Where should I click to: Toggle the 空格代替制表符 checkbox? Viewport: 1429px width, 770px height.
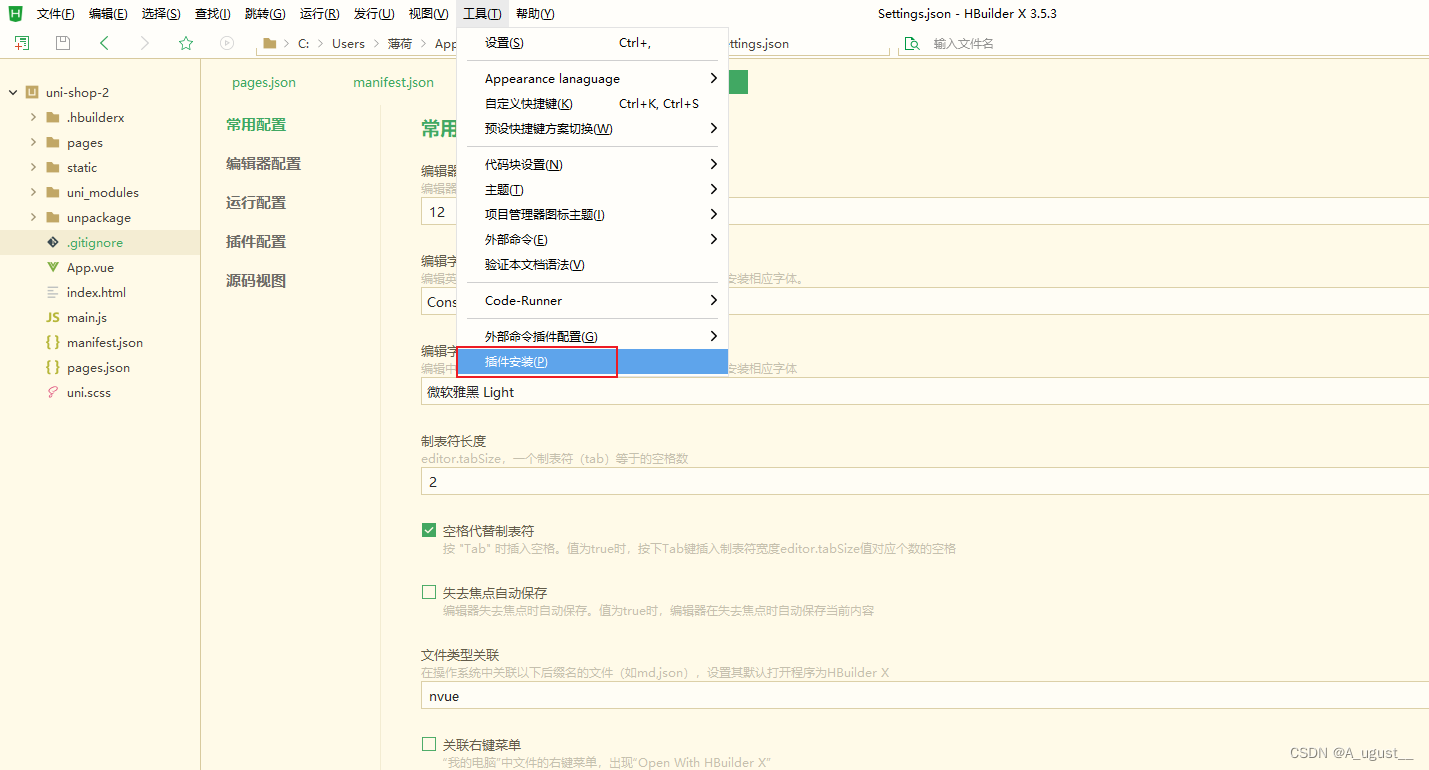tap(429, 530)
